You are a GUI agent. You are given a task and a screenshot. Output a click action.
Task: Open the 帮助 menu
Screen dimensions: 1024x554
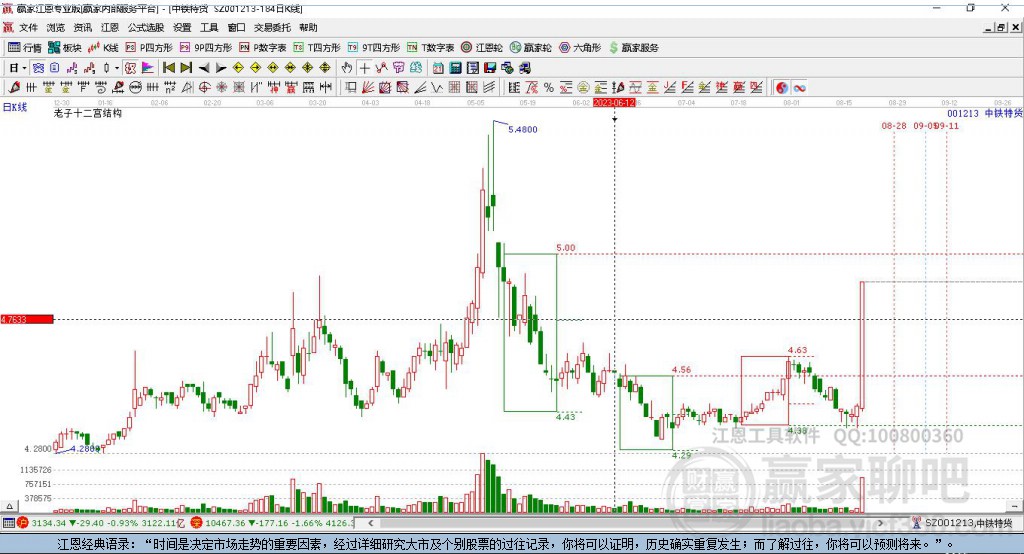tap(308, 27)
